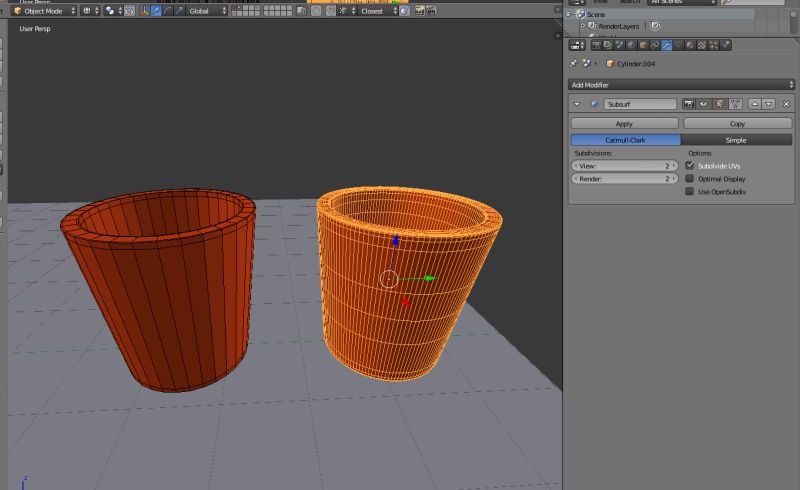The width and height of the screenshot is (800, 490).
Task: Expand the RenderLayers tree item
Action: coord(583,26)
